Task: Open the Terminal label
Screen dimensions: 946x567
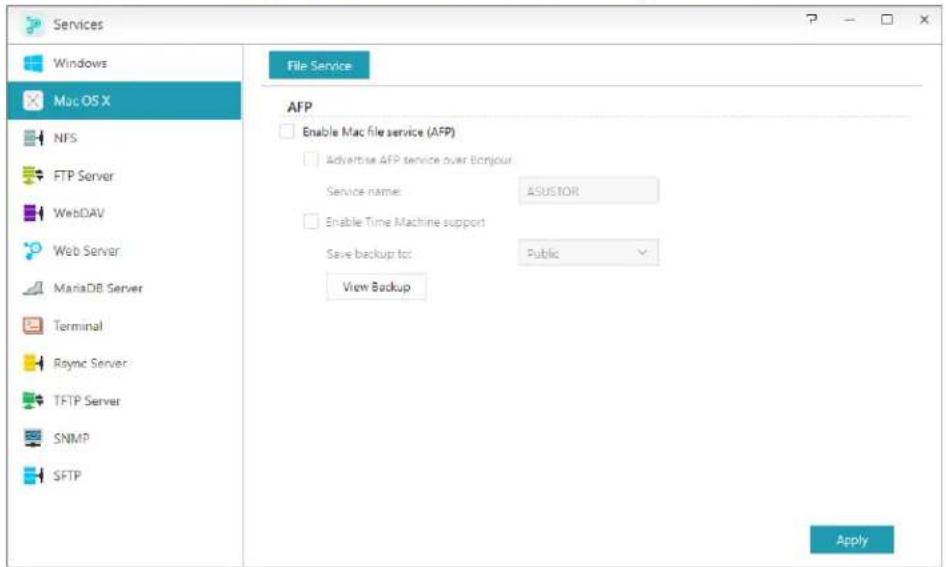Action: point(78,326)
